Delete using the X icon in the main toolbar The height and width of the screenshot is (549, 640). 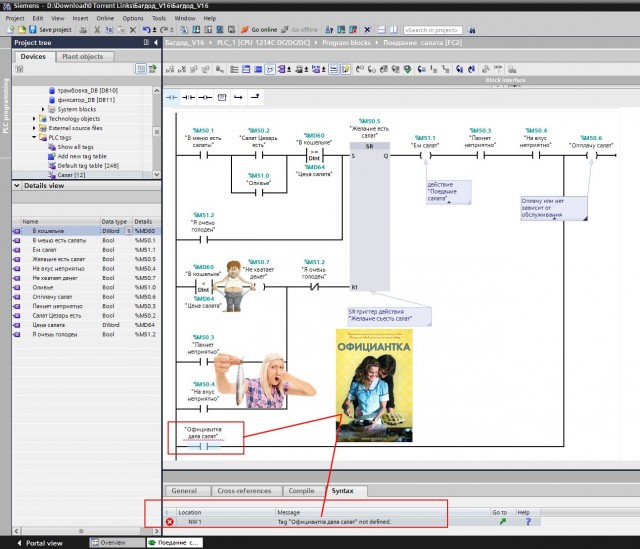click(133, 29)
